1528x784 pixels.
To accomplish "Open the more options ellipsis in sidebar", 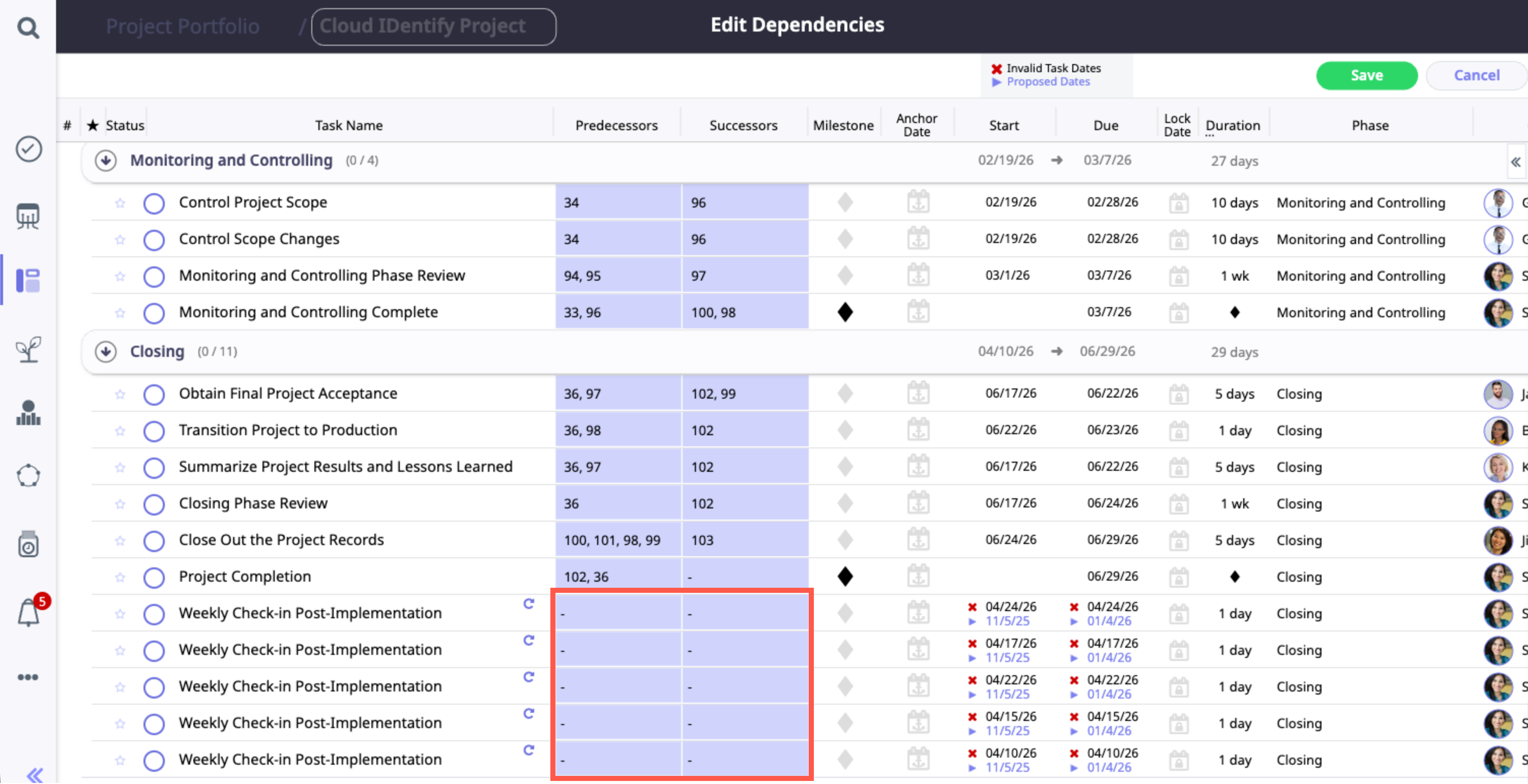I will (x=28, y=677).
